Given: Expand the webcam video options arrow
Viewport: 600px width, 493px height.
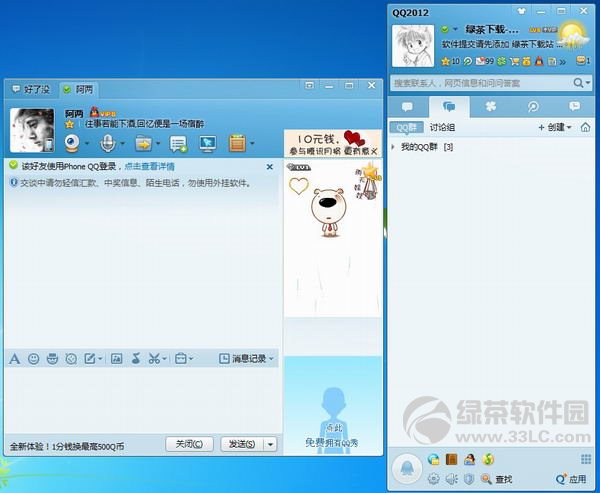Looking at the screenshot, I should click(x=87, y=144).
